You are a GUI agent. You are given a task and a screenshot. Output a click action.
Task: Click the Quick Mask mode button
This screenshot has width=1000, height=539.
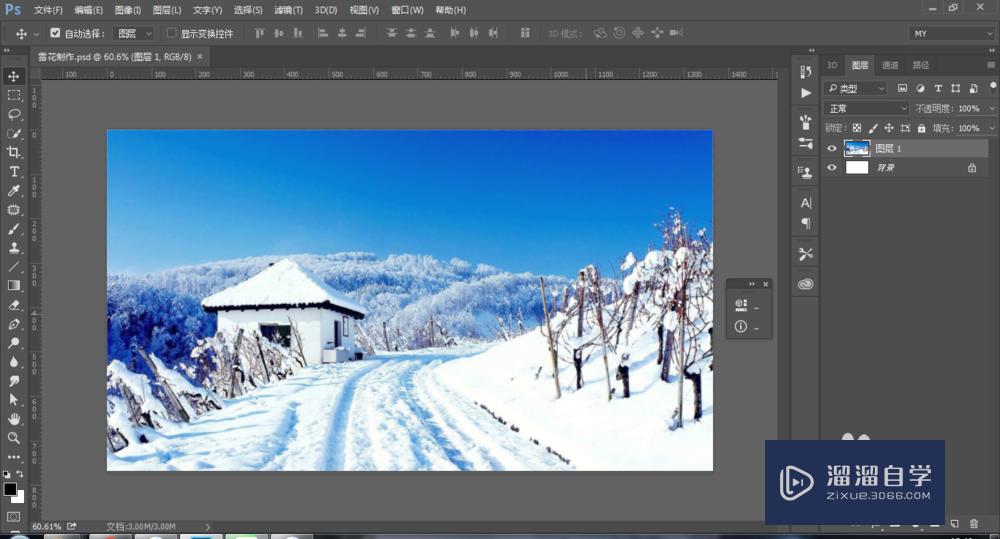[x=13, y=517]
